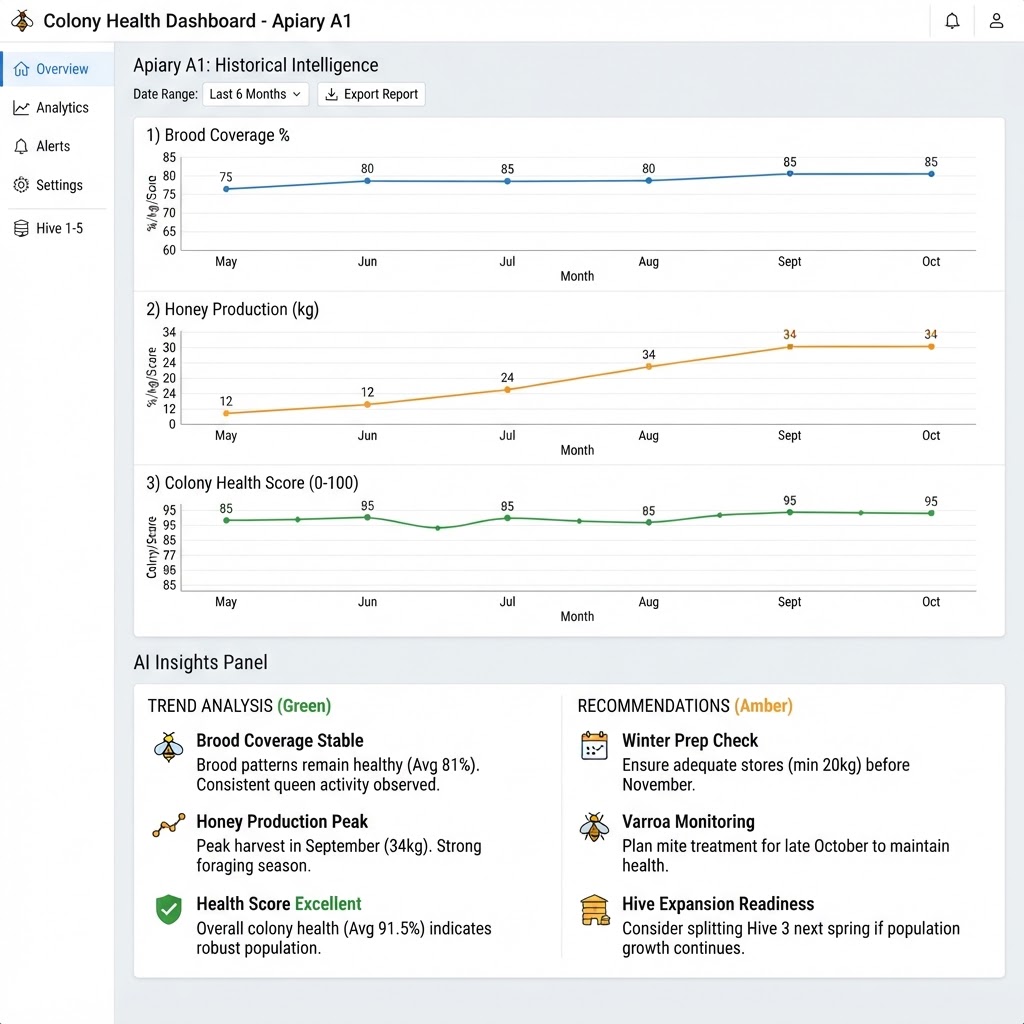Open the Last 6 Months date range dropdown
Screen dimensions: 1024x1024
coord(255,94)
